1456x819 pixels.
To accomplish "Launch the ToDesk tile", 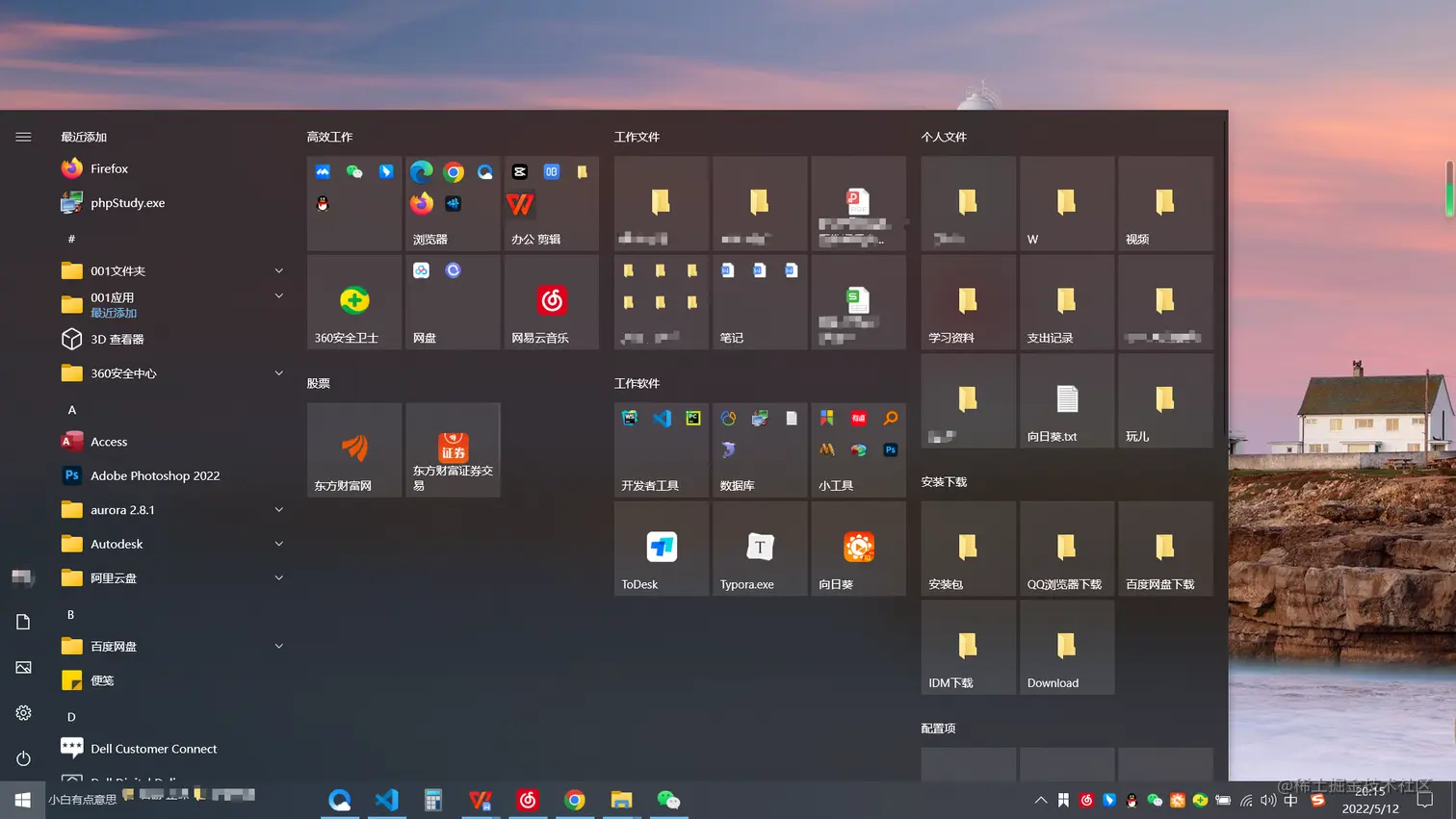I will coord(662,549).
